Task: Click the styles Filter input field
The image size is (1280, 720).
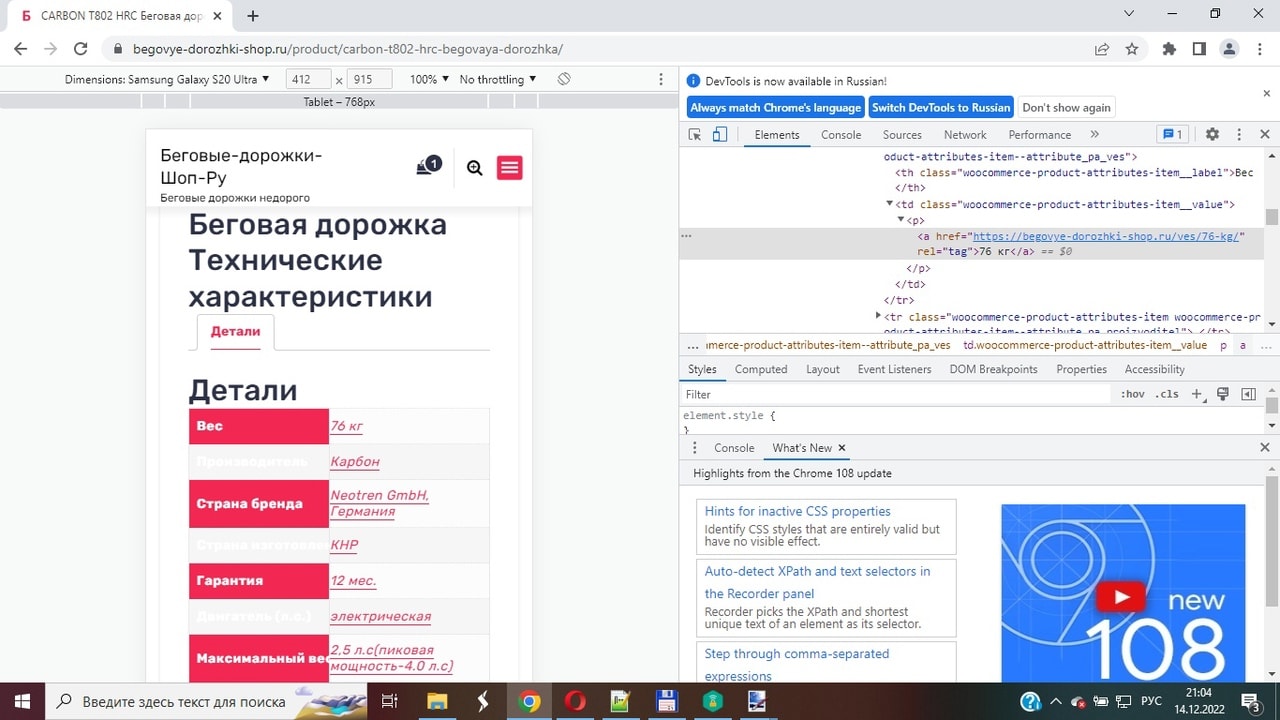Action: click(x=895, y=395)
